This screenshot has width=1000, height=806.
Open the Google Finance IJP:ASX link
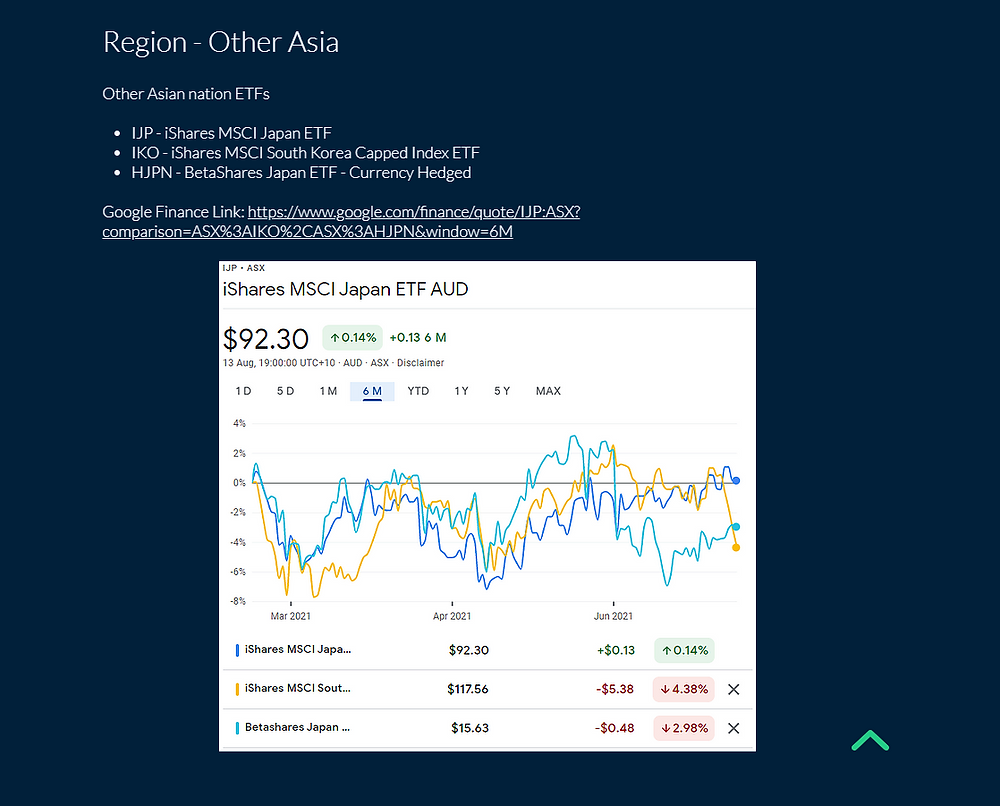(x=341, y=221)
